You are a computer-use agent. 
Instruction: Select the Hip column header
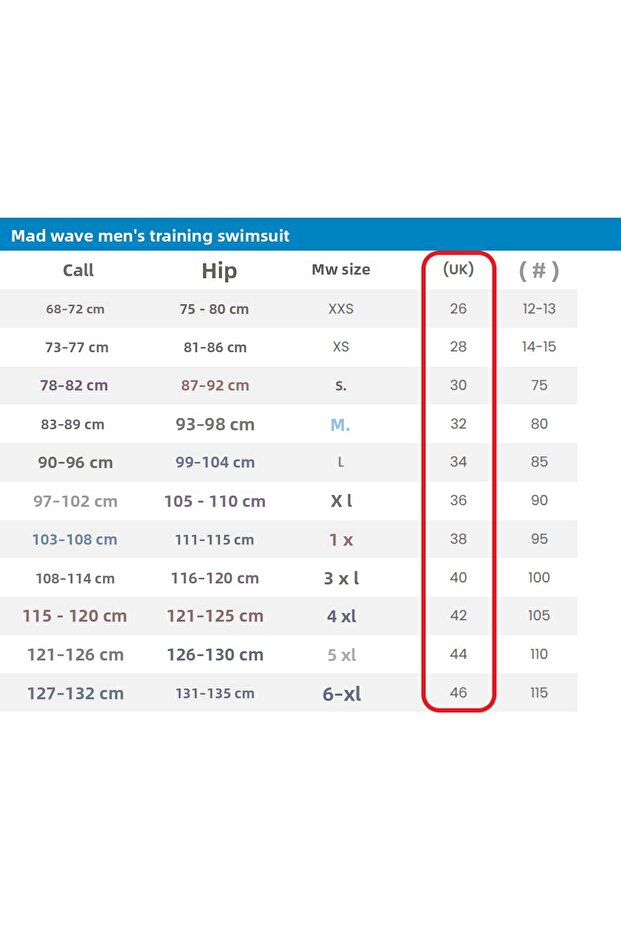(219, 271)
